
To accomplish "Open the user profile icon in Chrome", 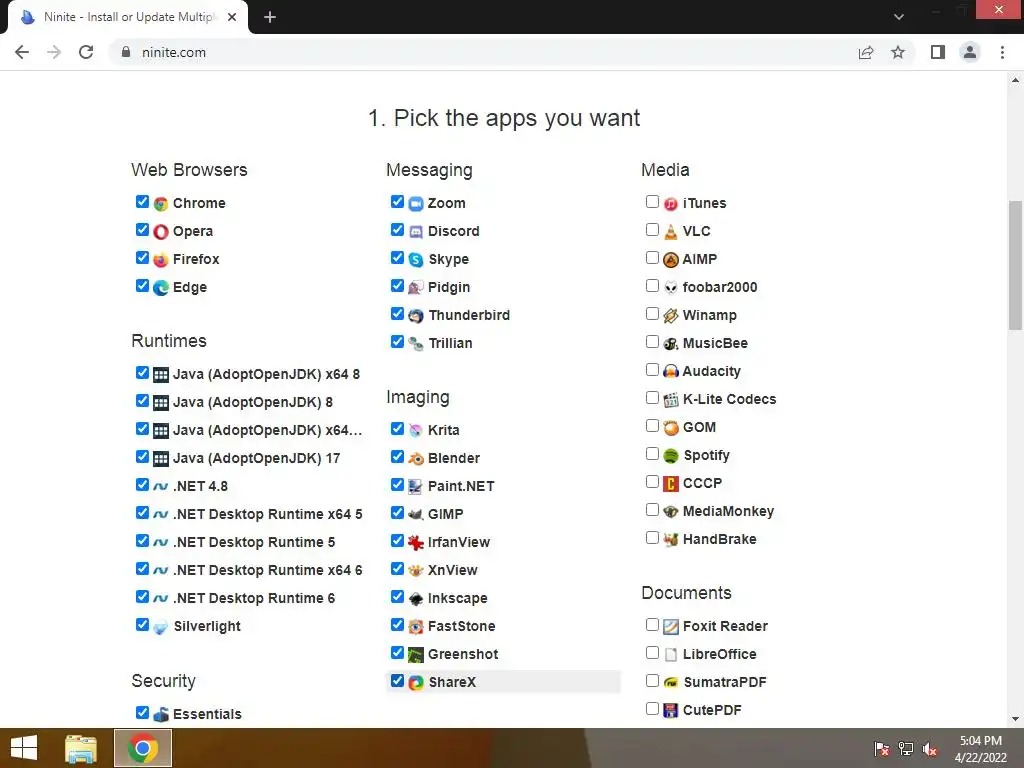I will click(970, 52).
